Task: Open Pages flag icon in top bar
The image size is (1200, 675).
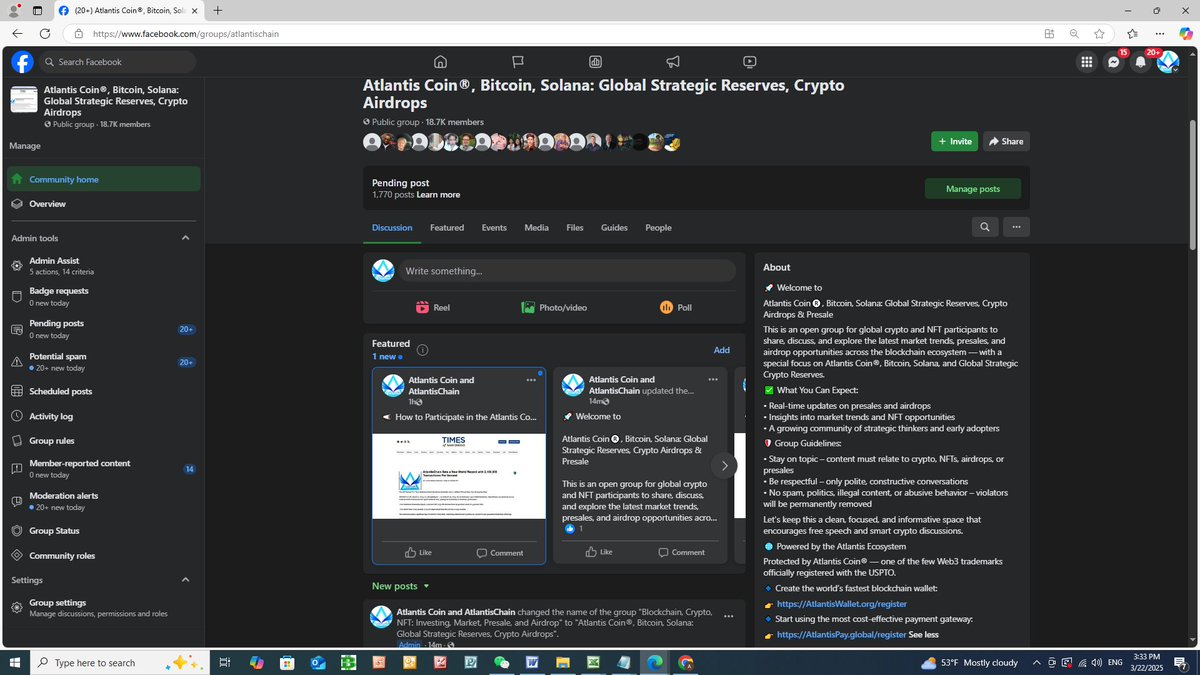Action: pyautogui.click(x=517, y=62)
